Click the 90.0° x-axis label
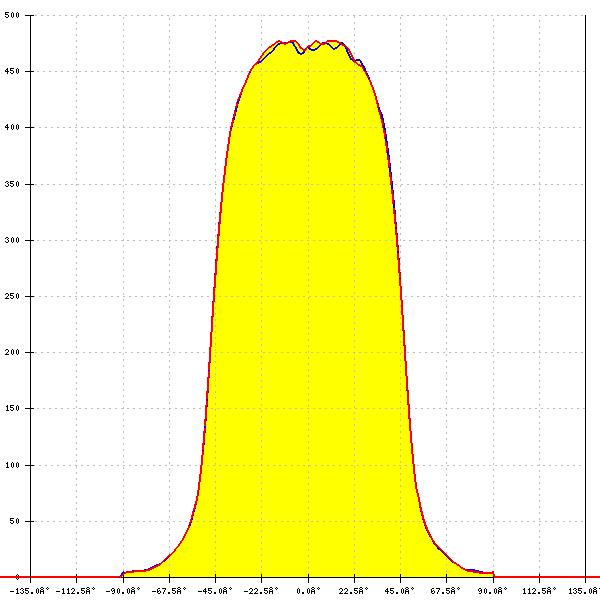The width and height of the screenshot is (600, 600). (x=492, y=591)
